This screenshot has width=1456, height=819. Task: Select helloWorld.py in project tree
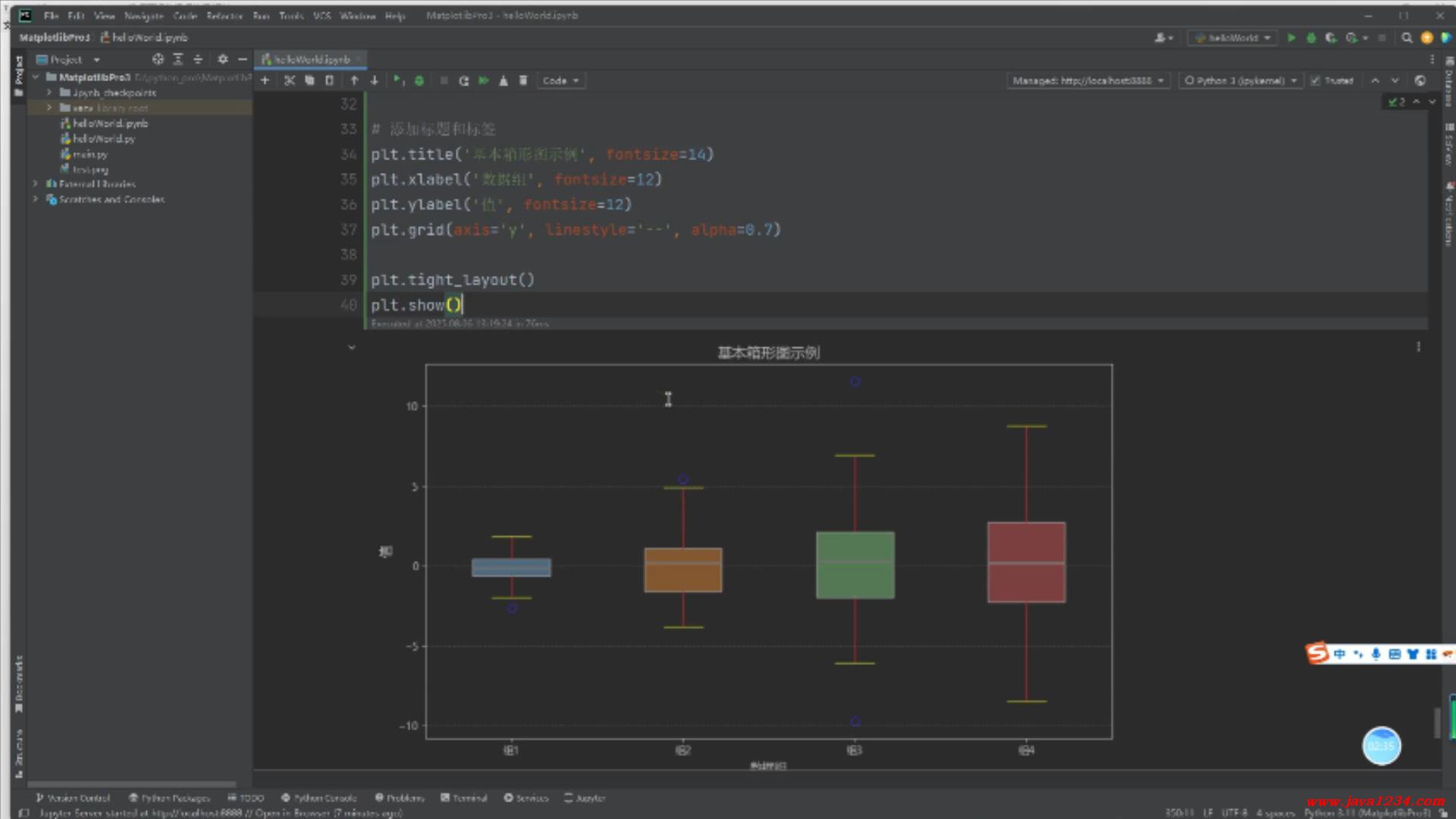[104, 139]
